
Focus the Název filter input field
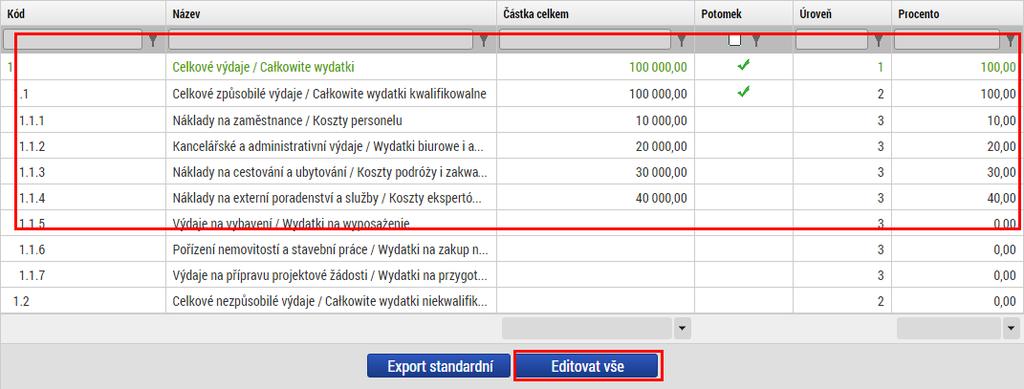pyautogui.click(x=320, y=40)
